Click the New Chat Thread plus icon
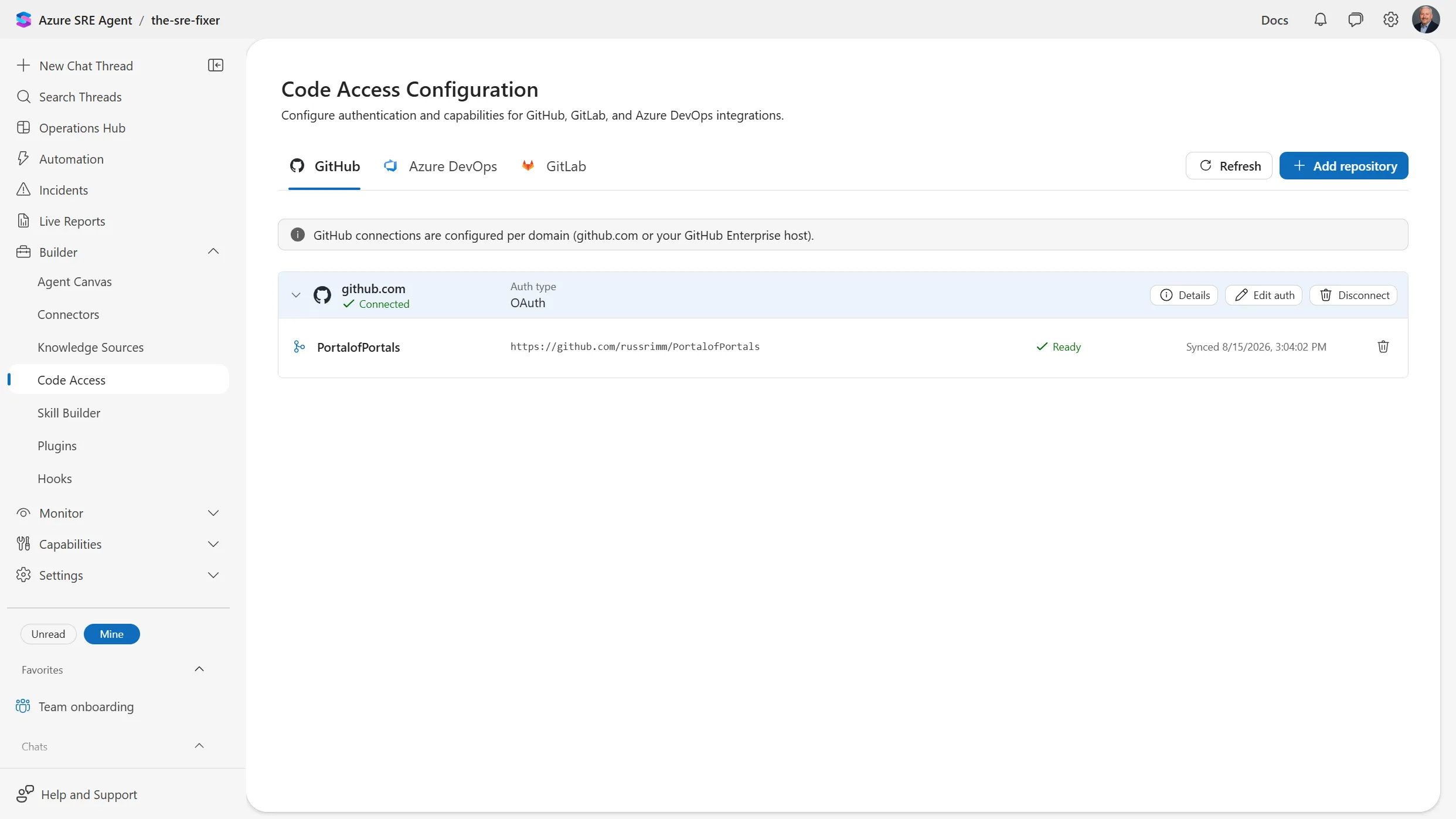Viewport: 1456px width, 819px height. (23, 65)
